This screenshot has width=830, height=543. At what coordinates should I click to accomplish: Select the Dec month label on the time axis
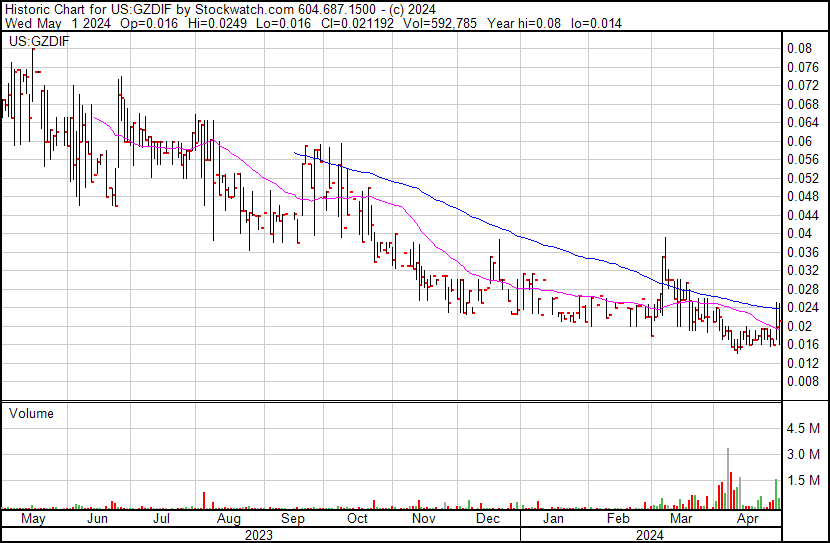click(488, 519)
